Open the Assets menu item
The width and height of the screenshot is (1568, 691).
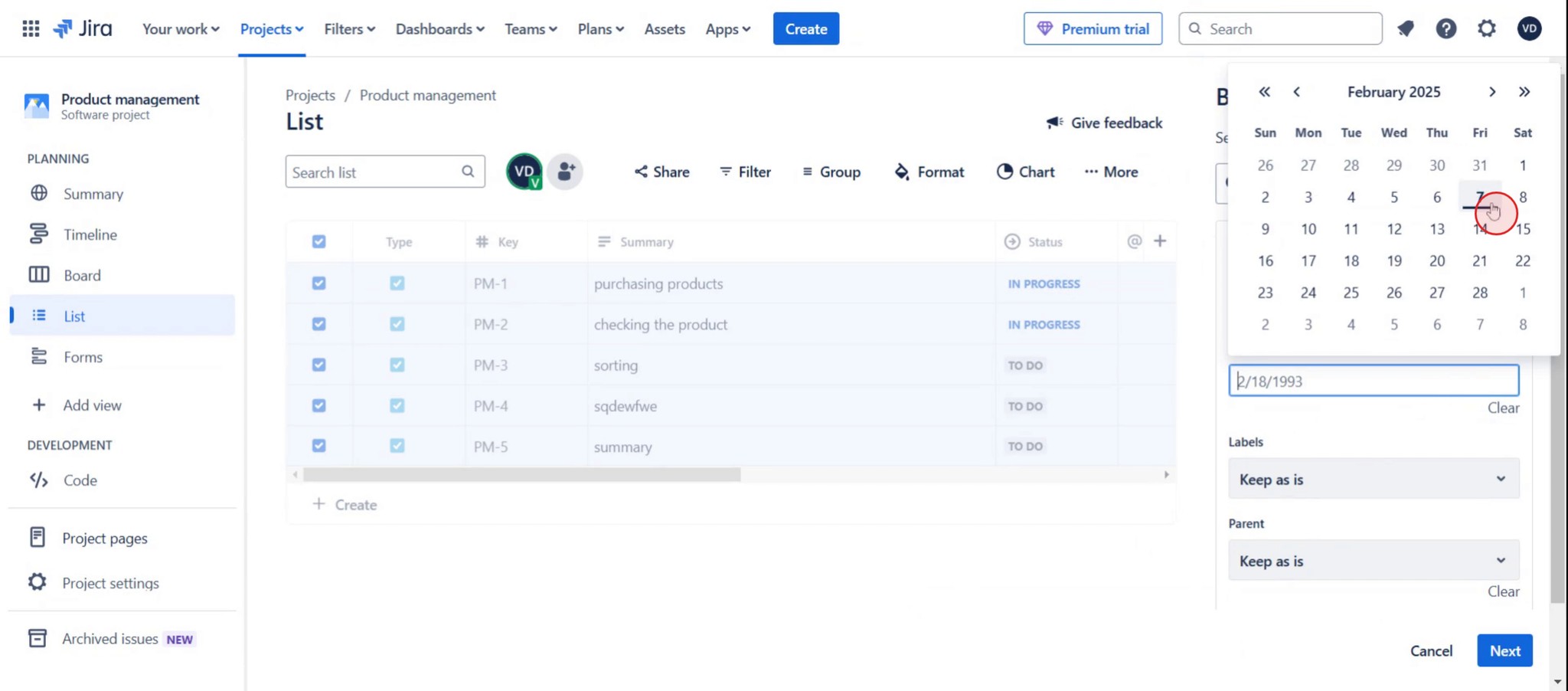[664, 28]
